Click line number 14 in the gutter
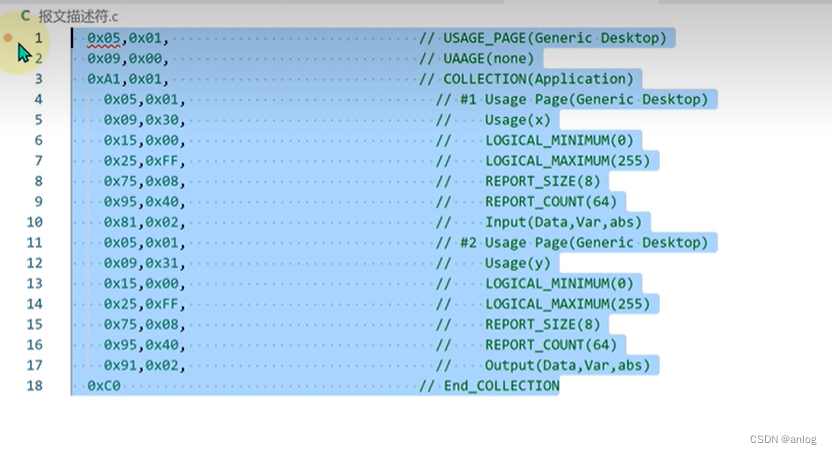Screen dimensions: 832x455 (x=35, y=304)
